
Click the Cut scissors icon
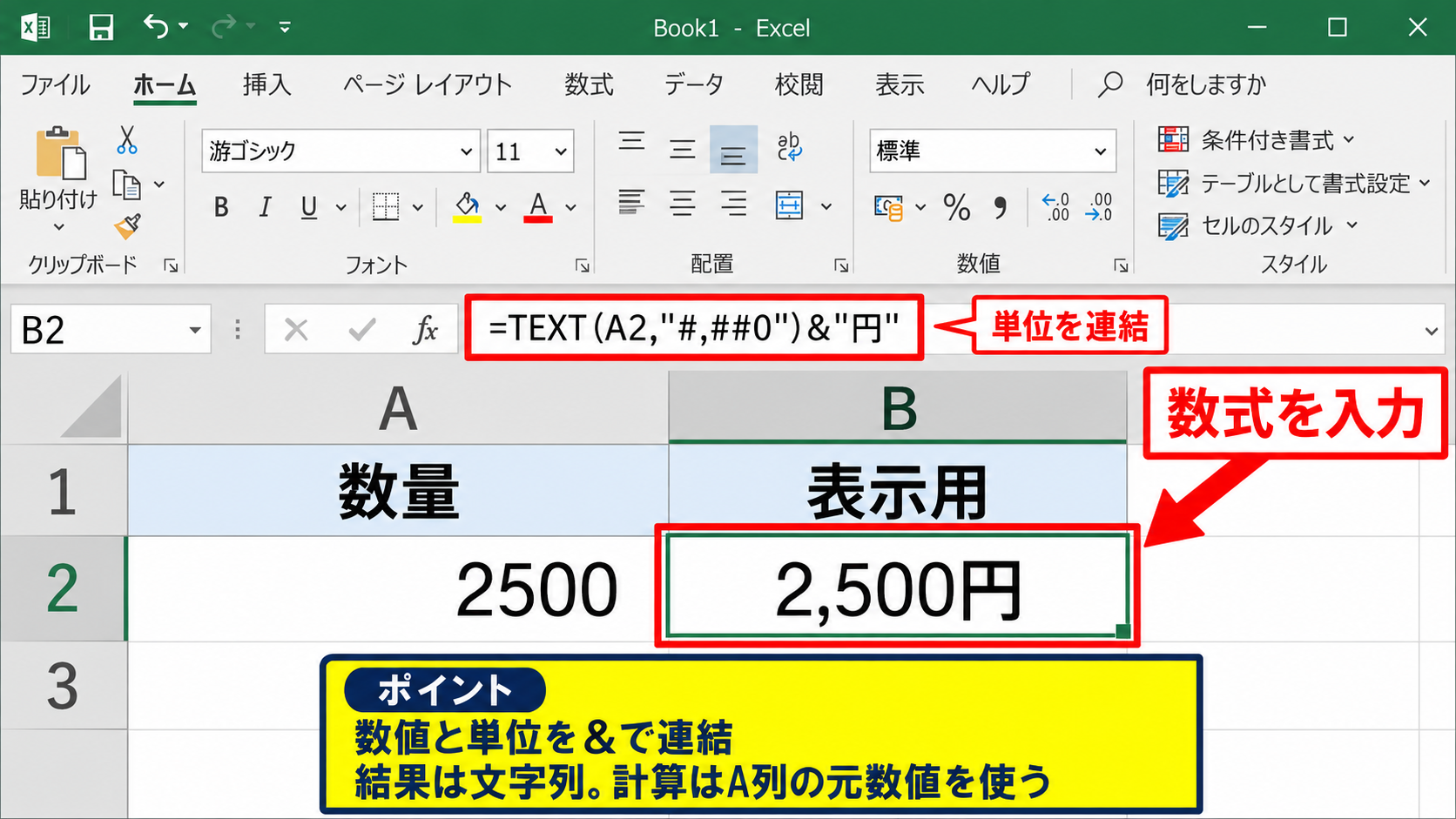tap(127, 139)
